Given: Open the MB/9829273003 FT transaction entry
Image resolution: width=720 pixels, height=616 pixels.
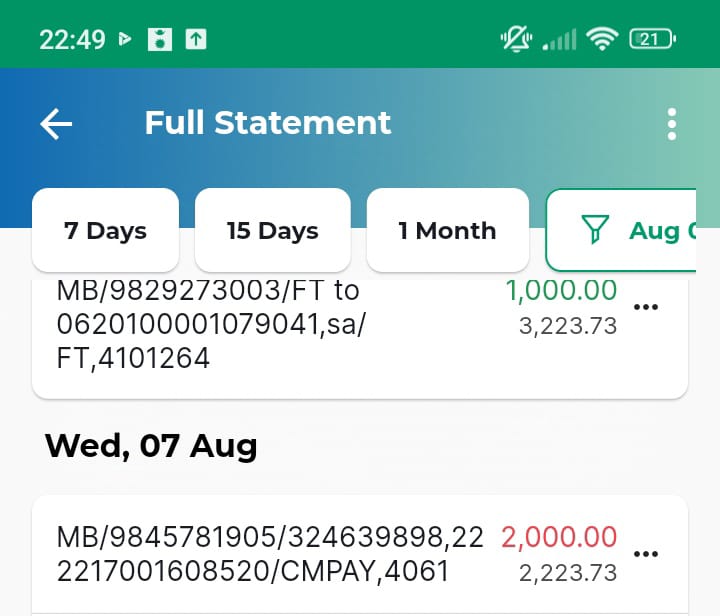Looking at the screenshot, I should pyautogui.click(x=360, y=339).
